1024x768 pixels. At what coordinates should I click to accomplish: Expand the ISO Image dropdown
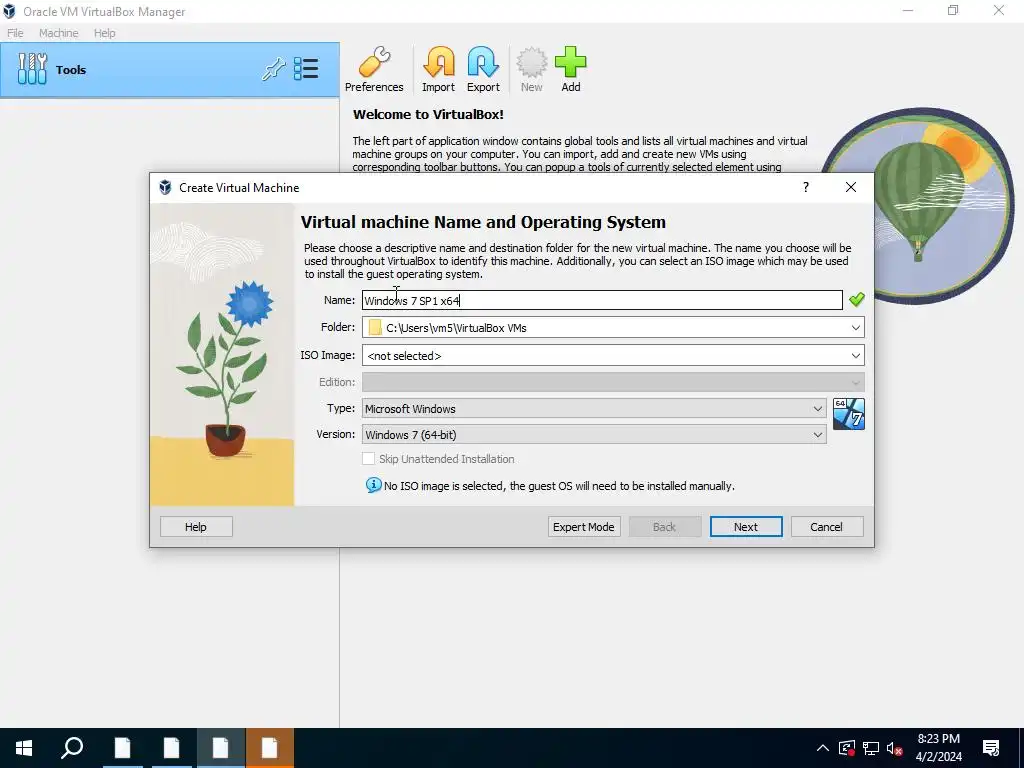point(856,355)
